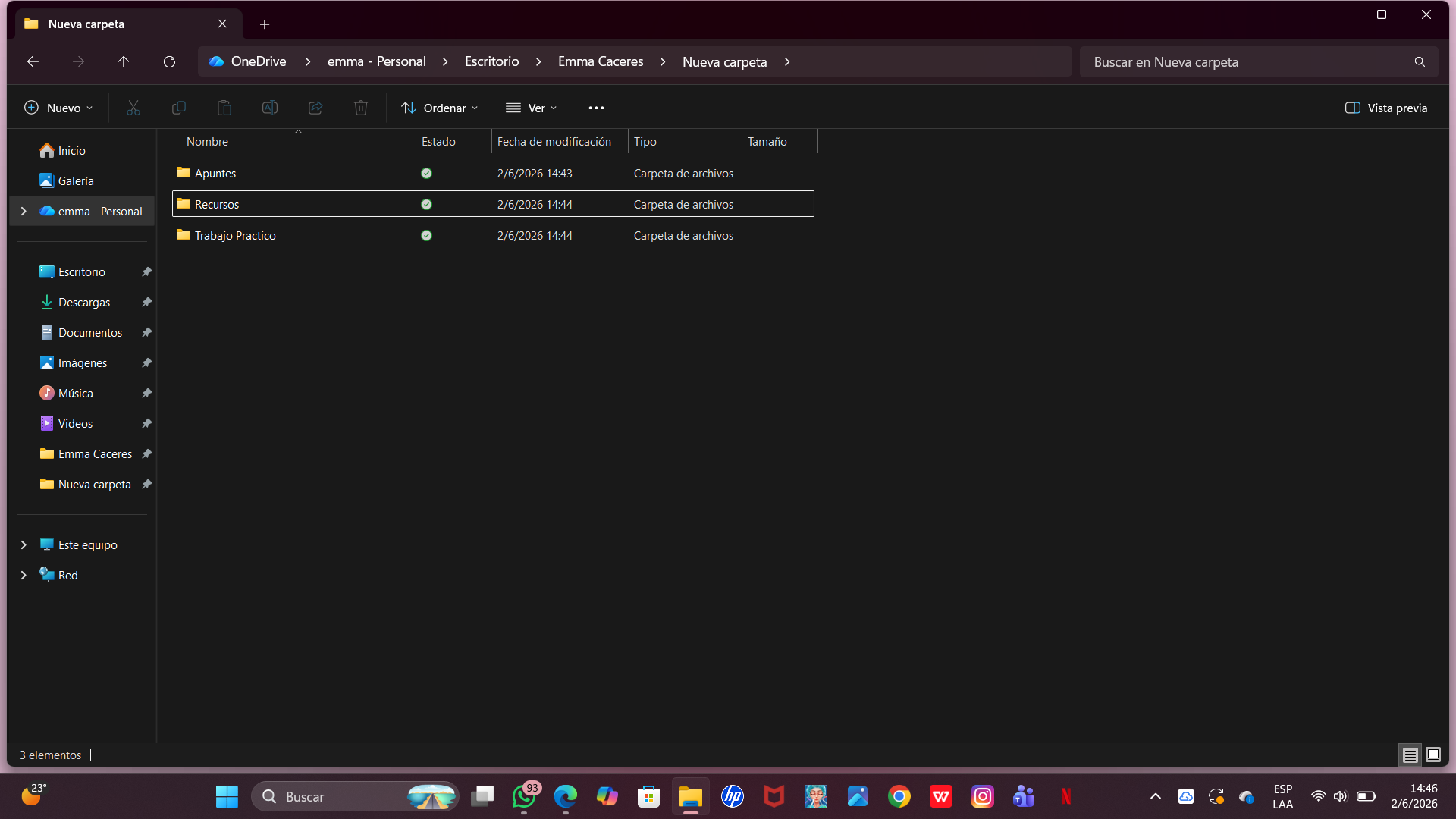Expand Red tree node
Viewport: 1456px width, 819px height.
tap(24, 575)
